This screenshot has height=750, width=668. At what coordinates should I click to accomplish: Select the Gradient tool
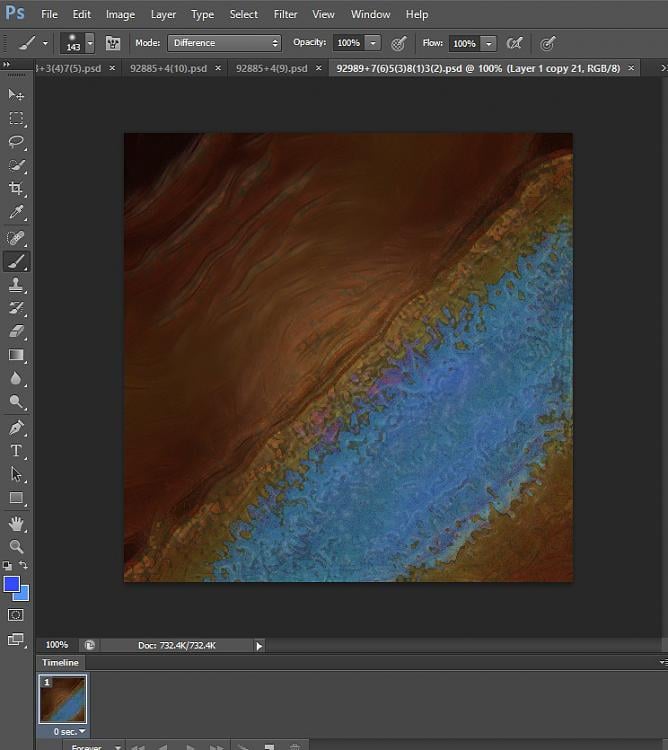[x=16, y=355]
